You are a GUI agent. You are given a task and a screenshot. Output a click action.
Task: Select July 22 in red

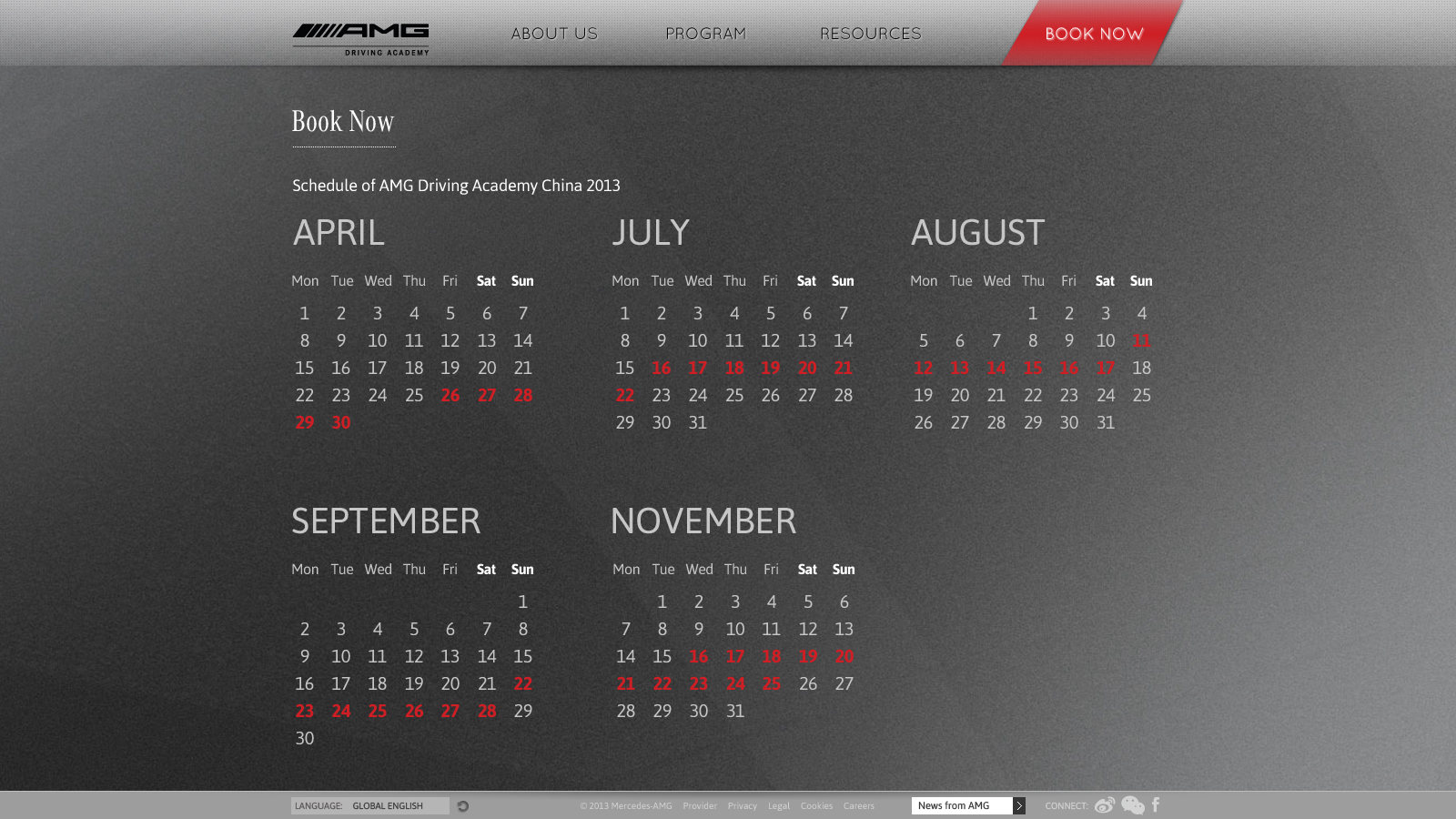coord(625,395)
